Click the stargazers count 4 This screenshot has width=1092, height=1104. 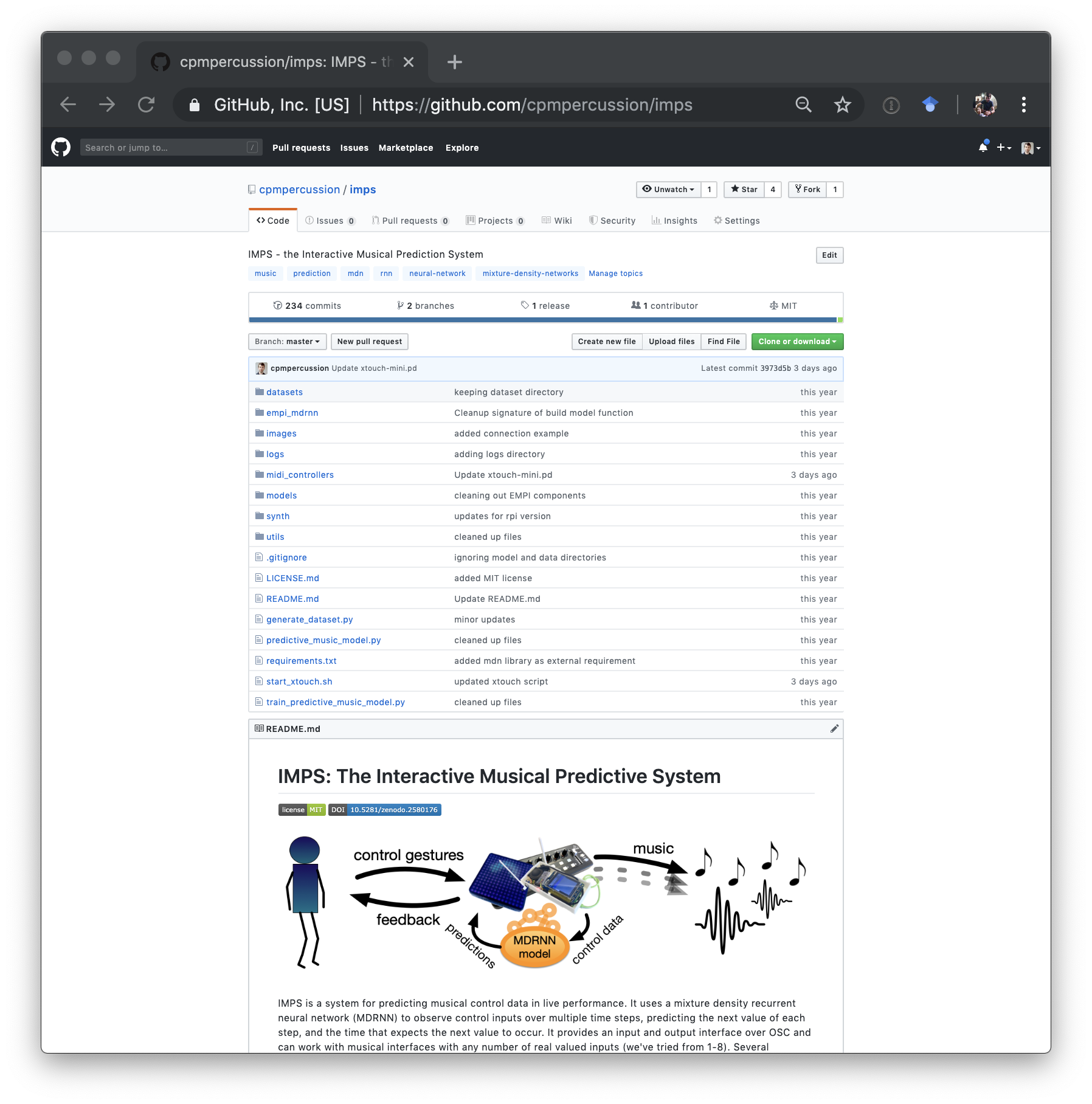[x=773, y=190]
